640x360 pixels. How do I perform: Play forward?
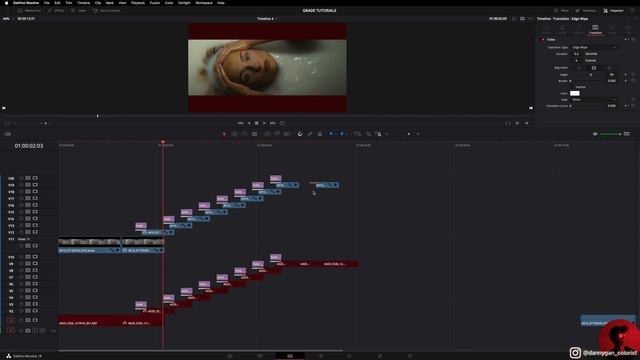264,123
